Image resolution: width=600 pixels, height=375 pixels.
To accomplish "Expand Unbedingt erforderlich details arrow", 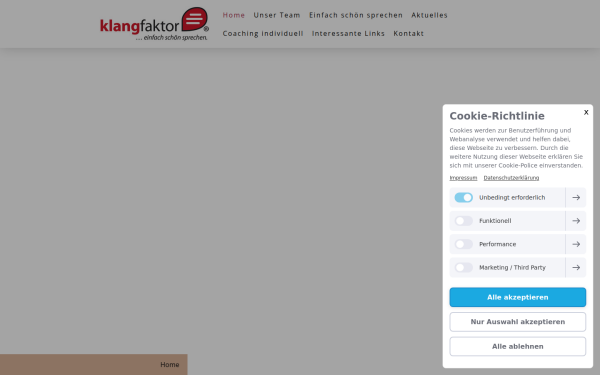I will (x=576, y=197).
